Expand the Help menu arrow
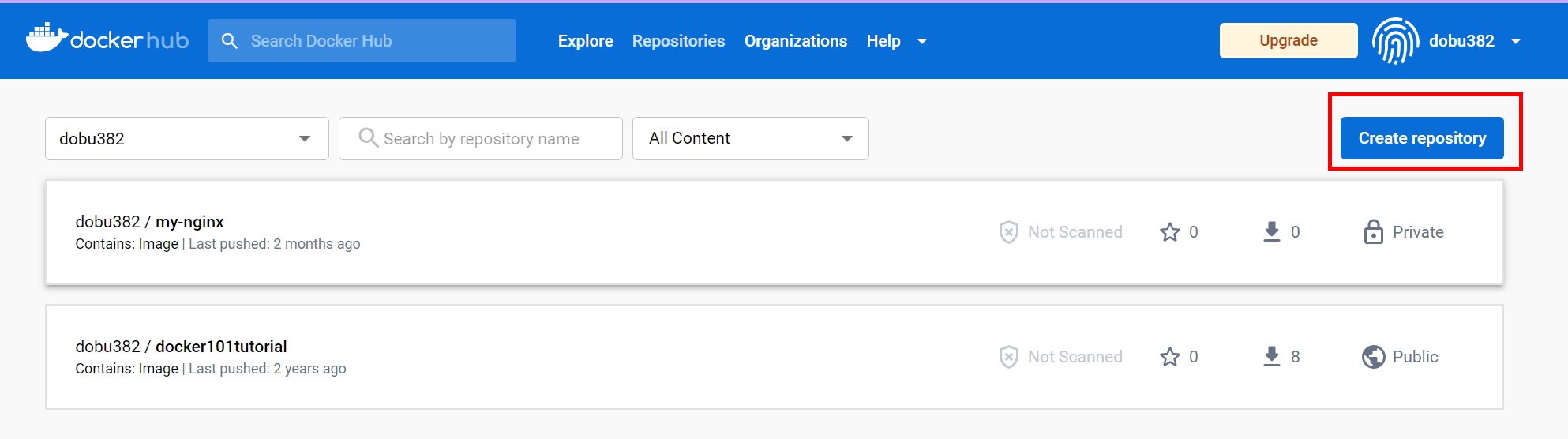The height and width of the screenshot is (439, 1568). [922, 42]
